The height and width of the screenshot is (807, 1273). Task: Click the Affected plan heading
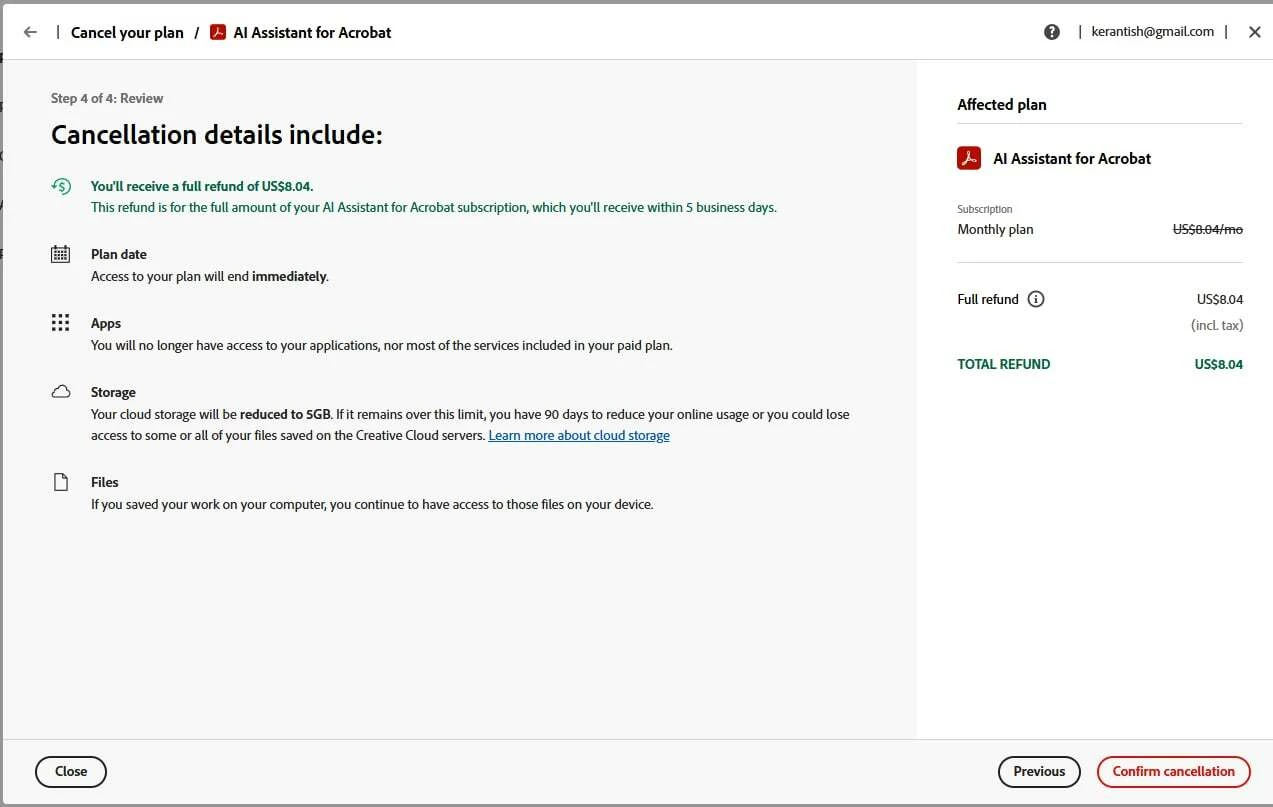coord(1002,105)
